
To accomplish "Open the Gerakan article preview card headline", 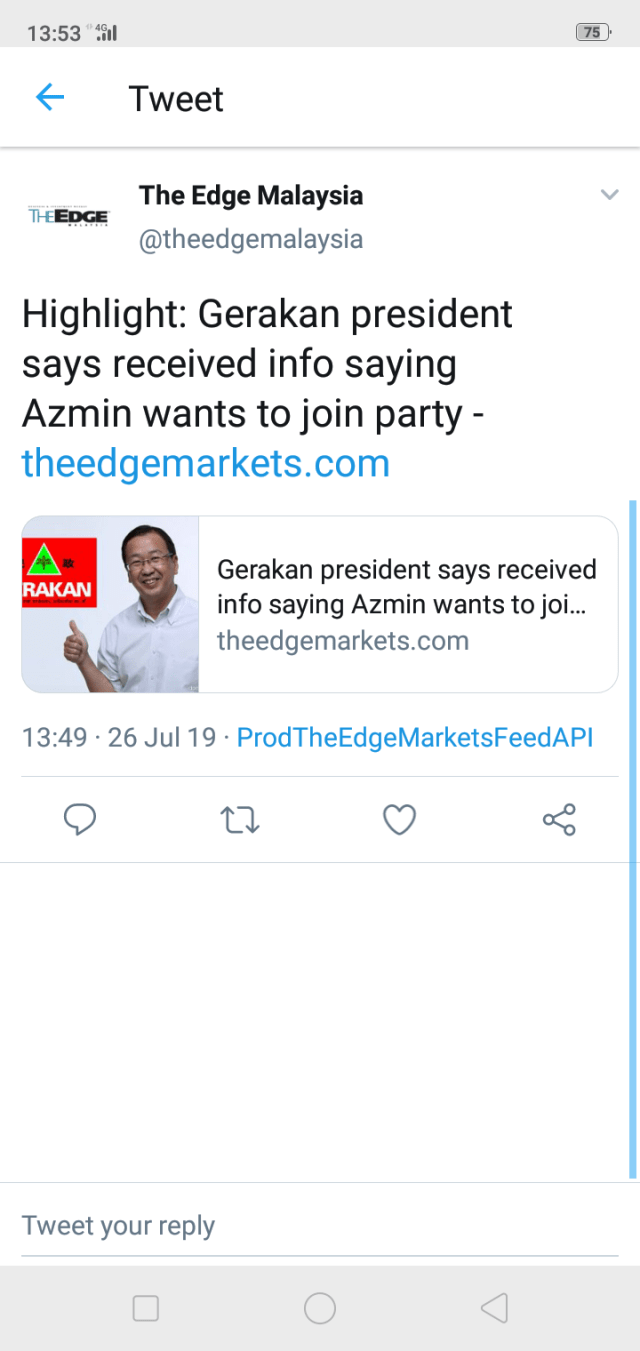I will click(407, 587).
